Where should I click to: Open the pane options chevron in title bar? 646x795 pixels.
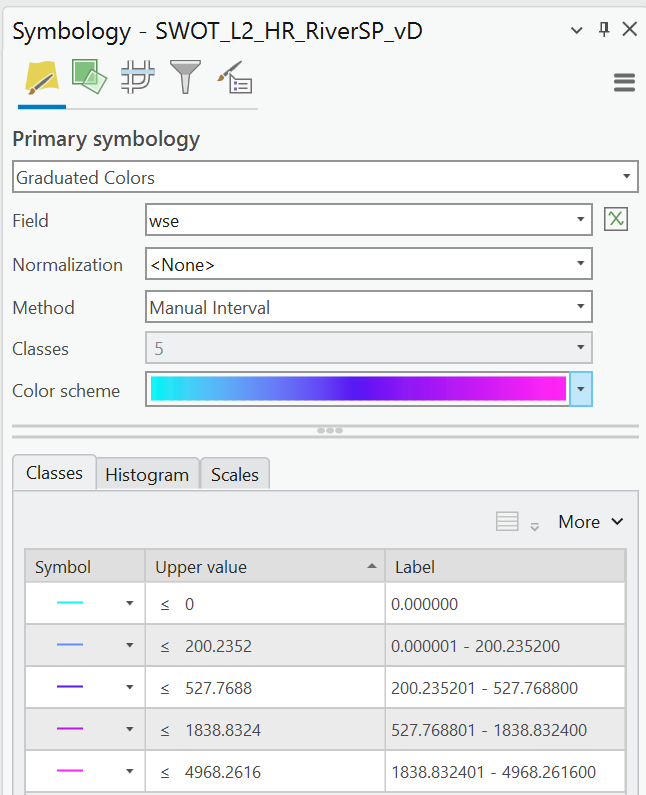point(577,30)
